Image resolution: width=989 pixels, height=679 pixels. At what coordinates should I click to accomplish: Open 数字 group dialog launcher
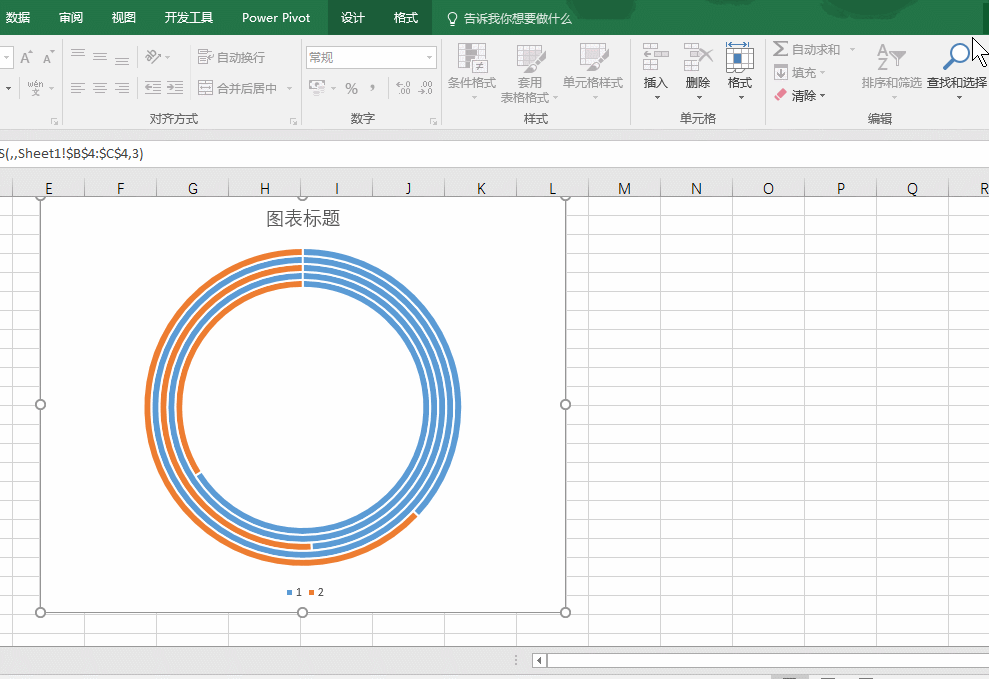(433, 121)
